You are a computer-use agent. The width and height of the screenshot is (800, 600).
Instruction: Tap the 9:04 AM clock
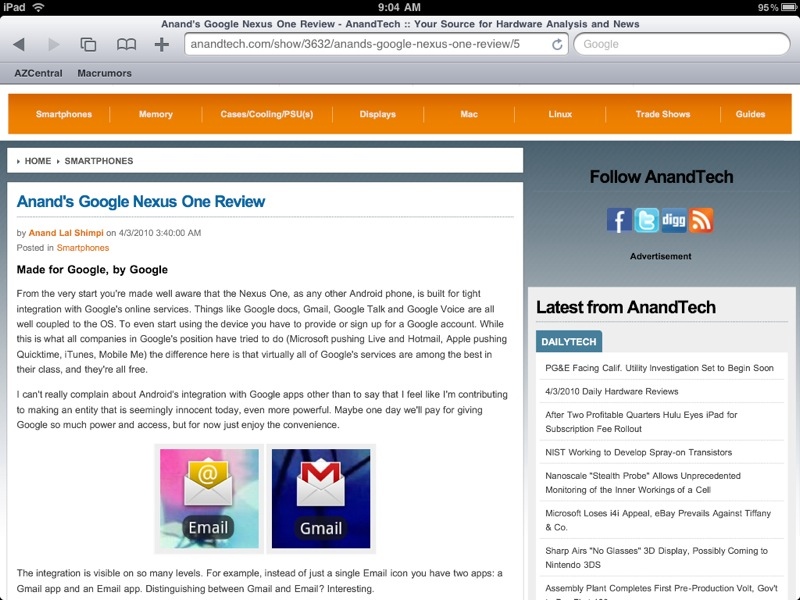[x=399, y=7]
